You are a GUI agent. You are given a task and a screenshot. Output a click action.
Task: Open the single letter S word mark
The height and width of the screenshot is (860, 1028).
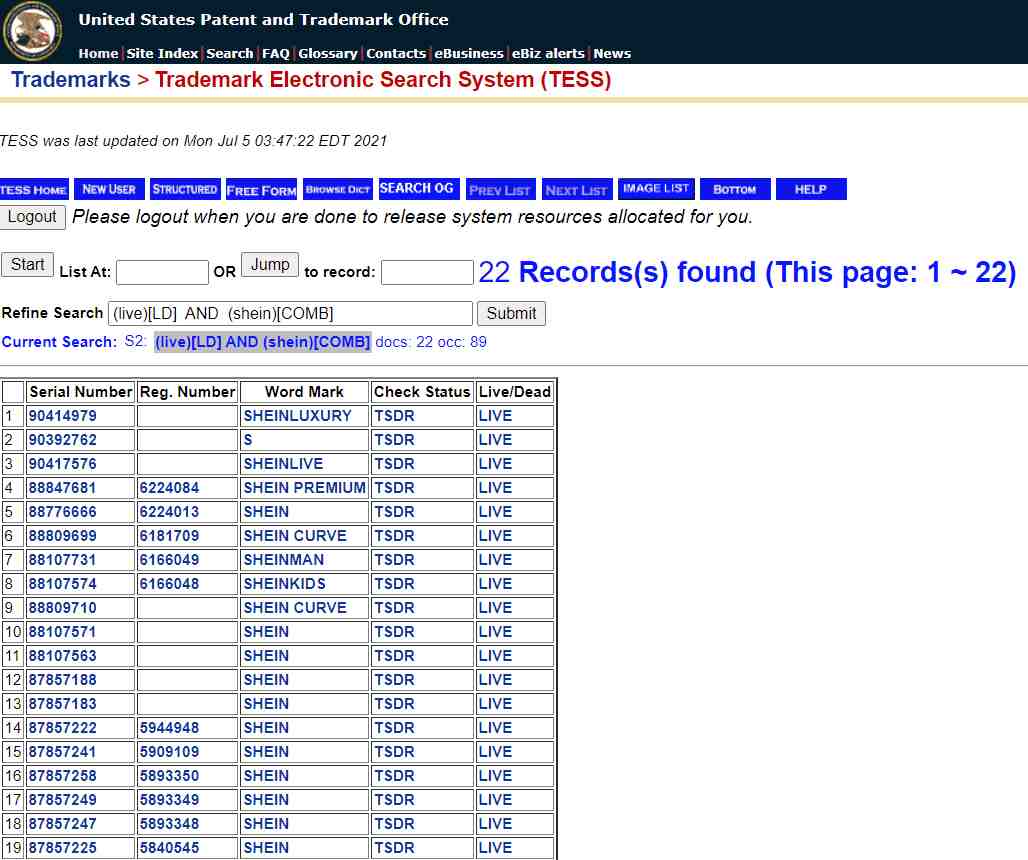248,440
